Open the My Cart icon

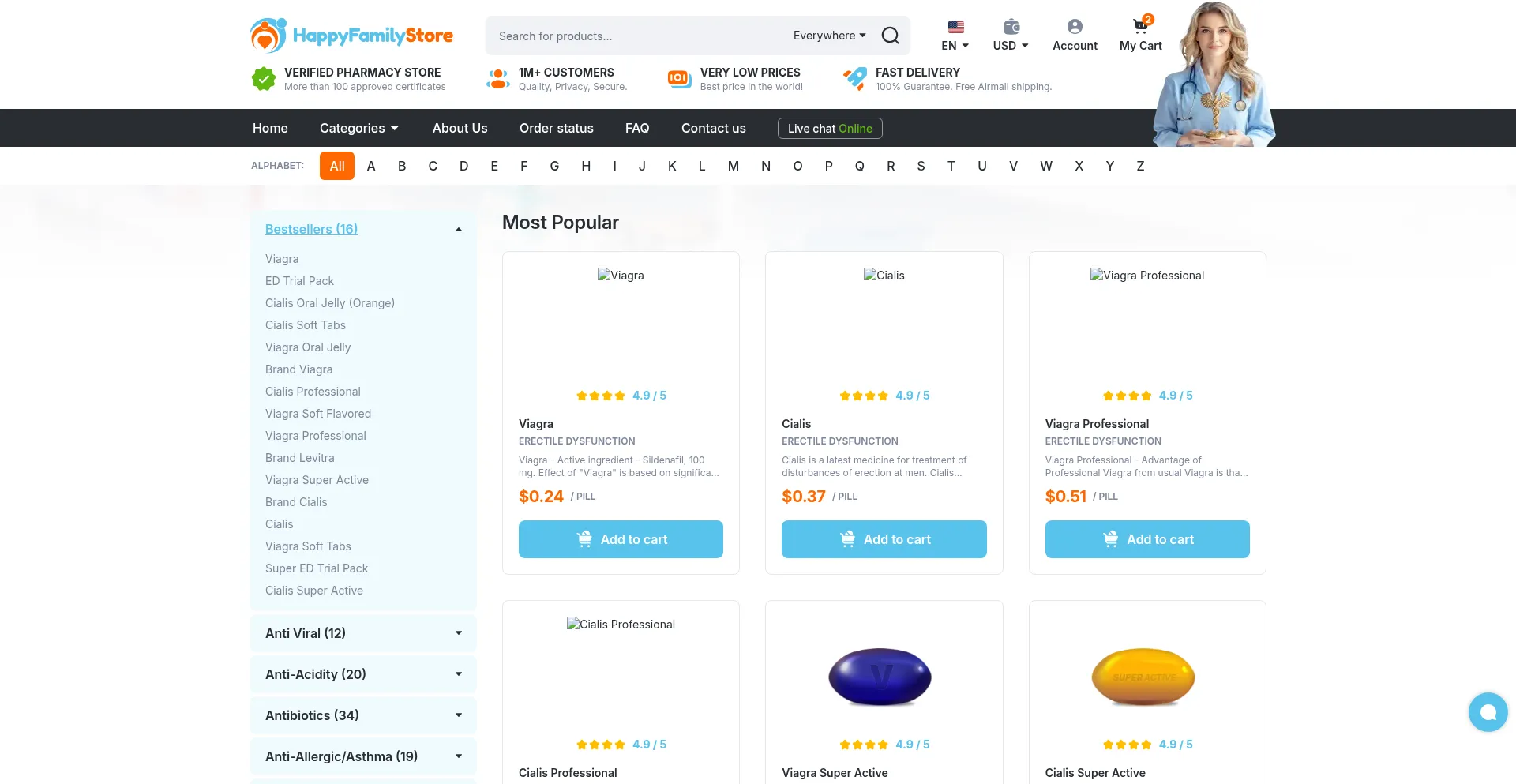coord(1140,27)
